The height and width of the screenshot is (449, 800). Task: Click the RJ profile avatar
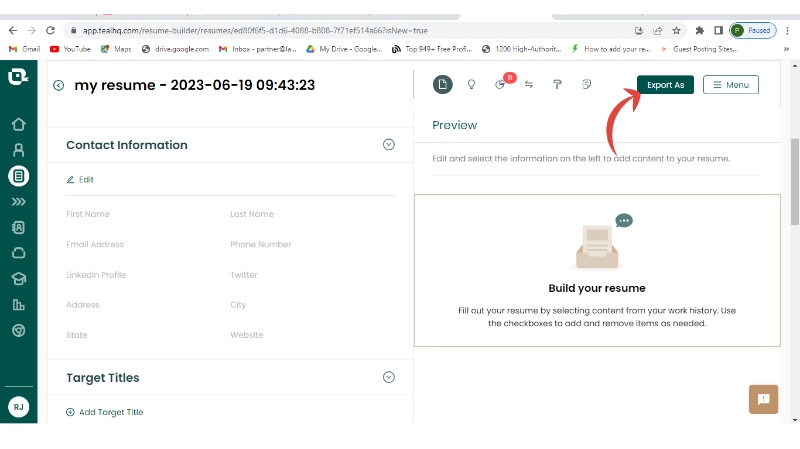pos(18,406)
